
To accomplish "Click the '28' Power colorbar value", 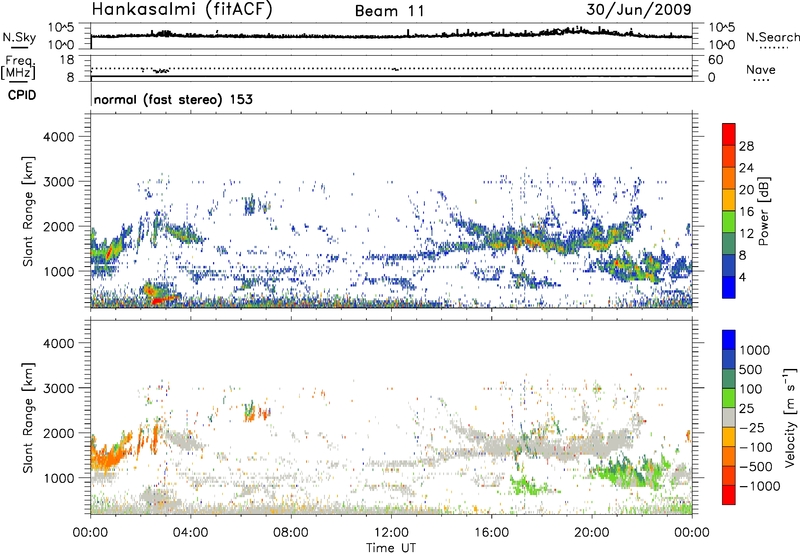I will point(746,146).
